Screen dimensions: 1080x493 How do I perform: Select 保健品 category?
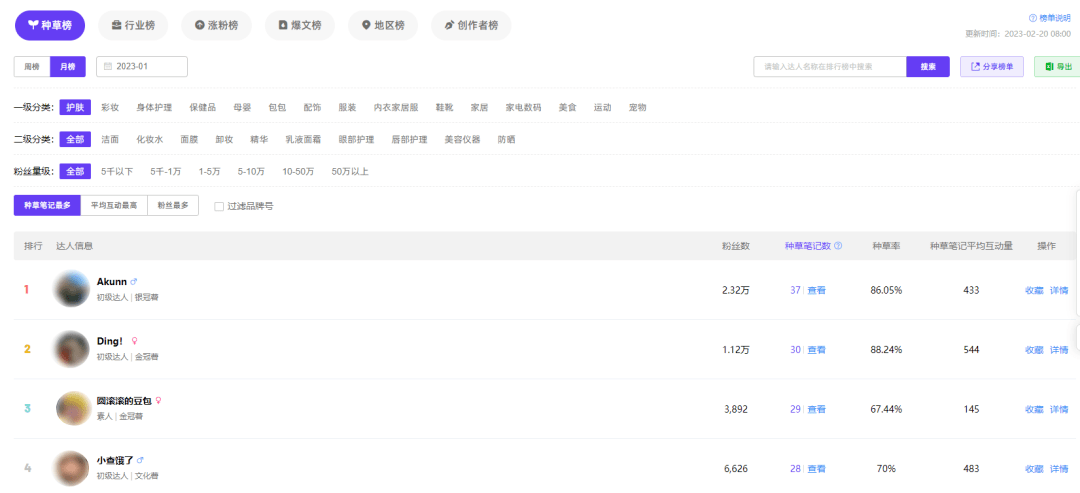pyautogui.click(x=203, y=107)
